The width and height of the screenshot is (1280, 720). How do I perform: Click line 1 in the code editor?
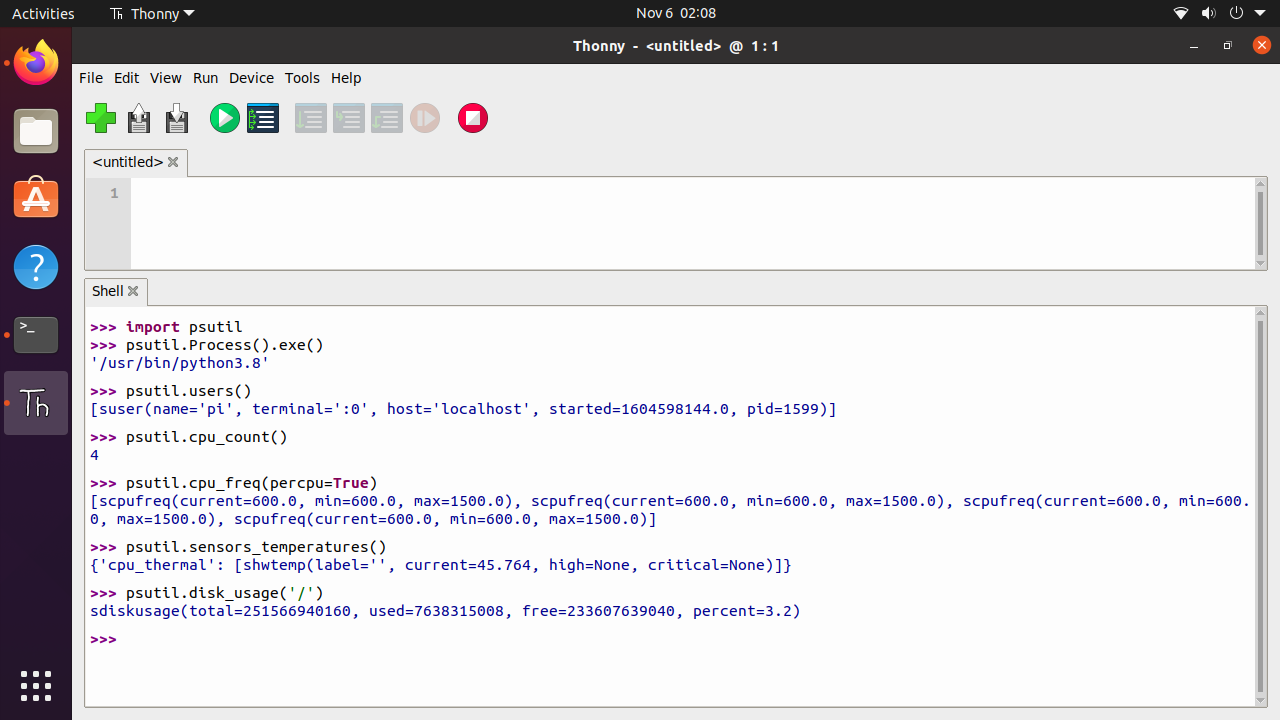pos(300,193)
